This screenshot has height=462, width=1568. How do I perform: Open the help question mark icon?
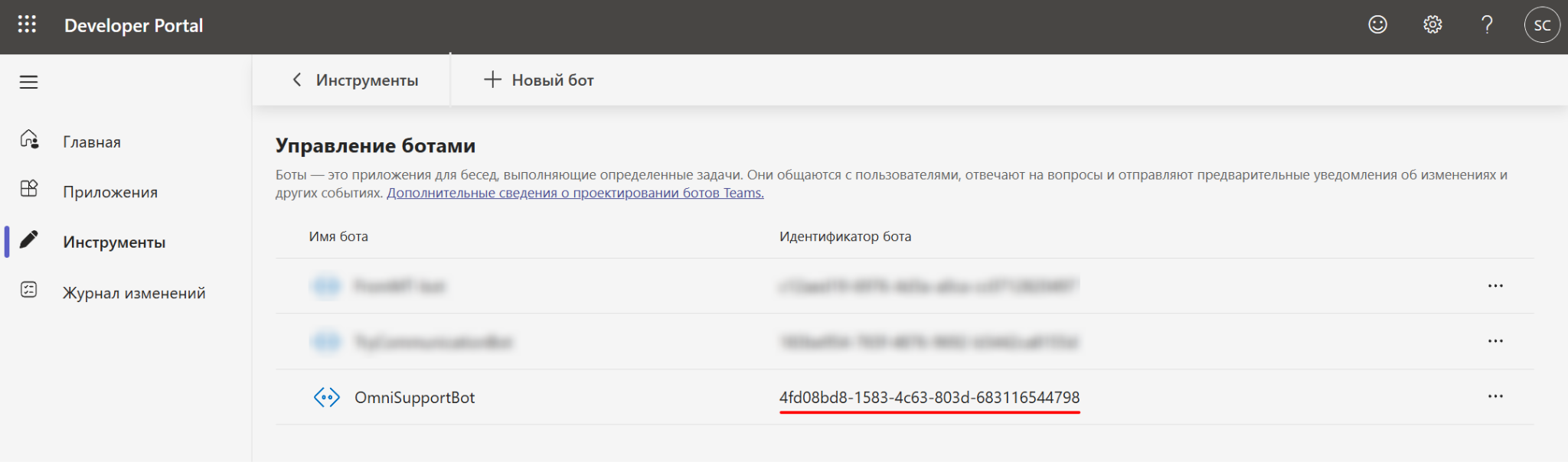[x=1487, y=24]
